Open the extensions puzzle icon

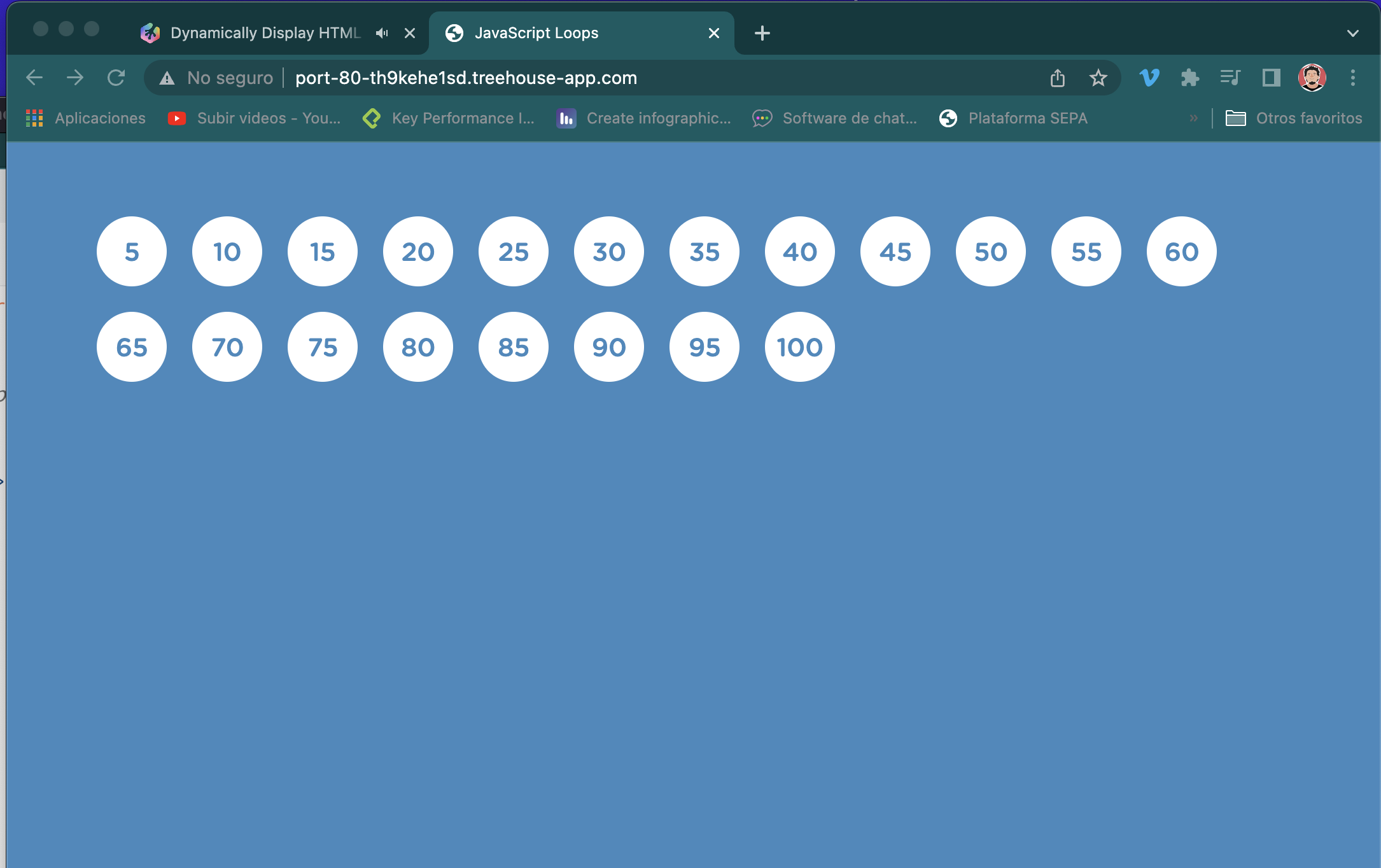pos(1189,78)
